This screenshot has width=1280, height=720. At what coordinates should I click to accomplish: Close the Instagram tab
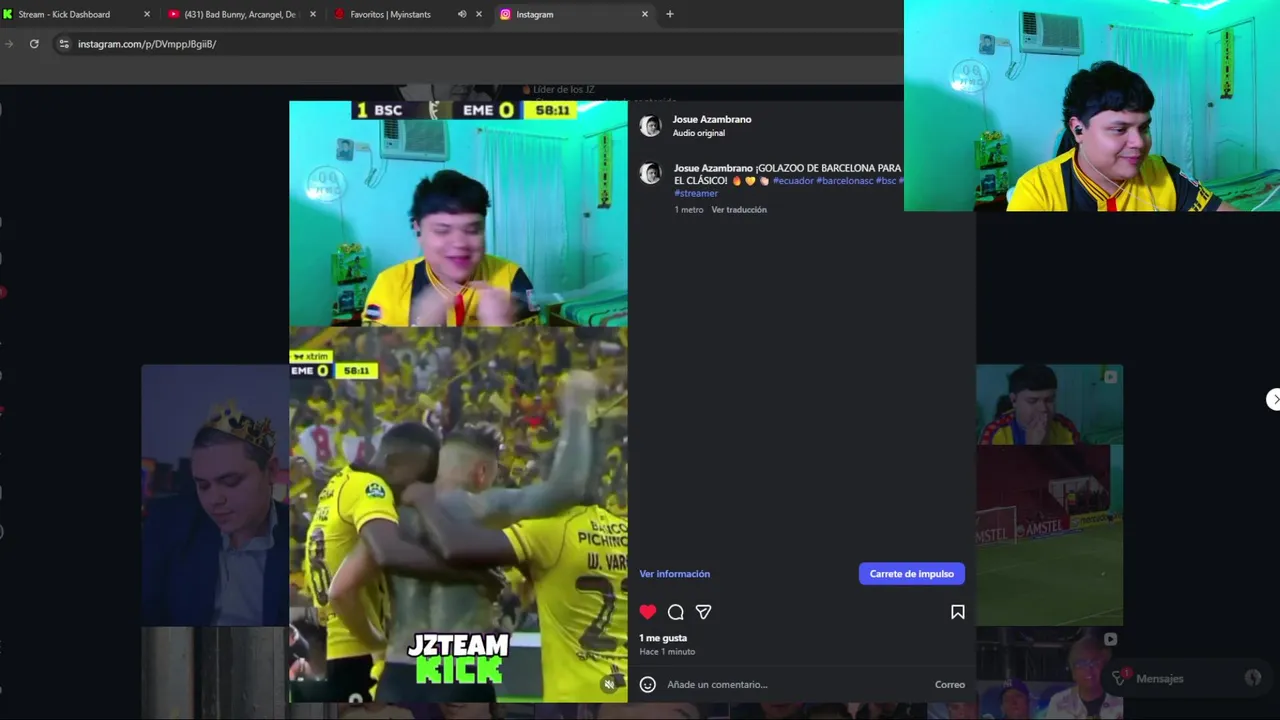(645, 14)
